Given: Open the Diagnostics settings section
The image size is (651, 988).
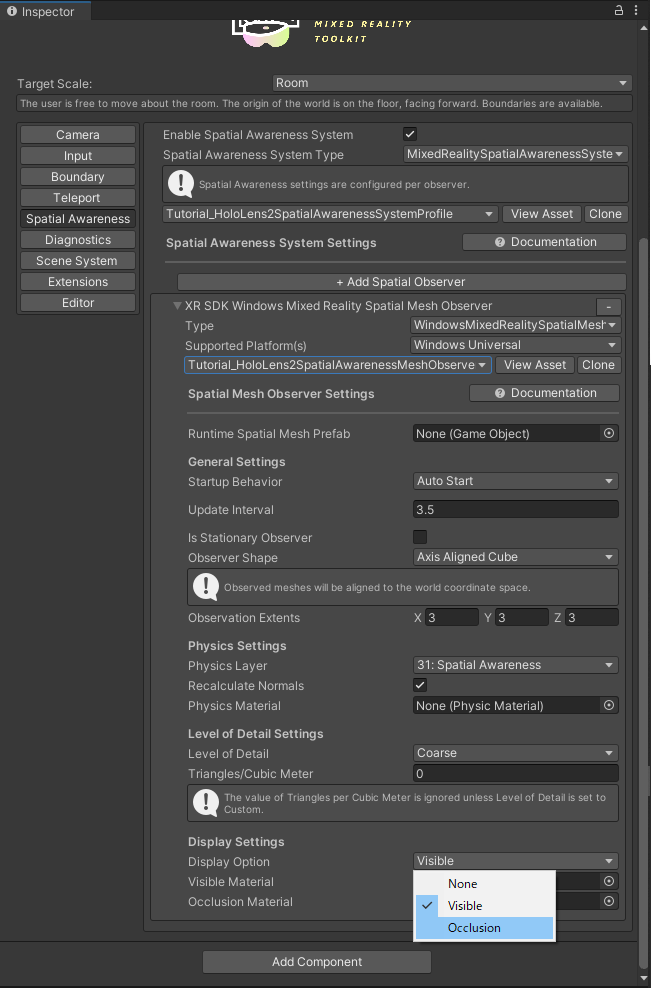Looking at the screenshot, I should coord(78,240).
